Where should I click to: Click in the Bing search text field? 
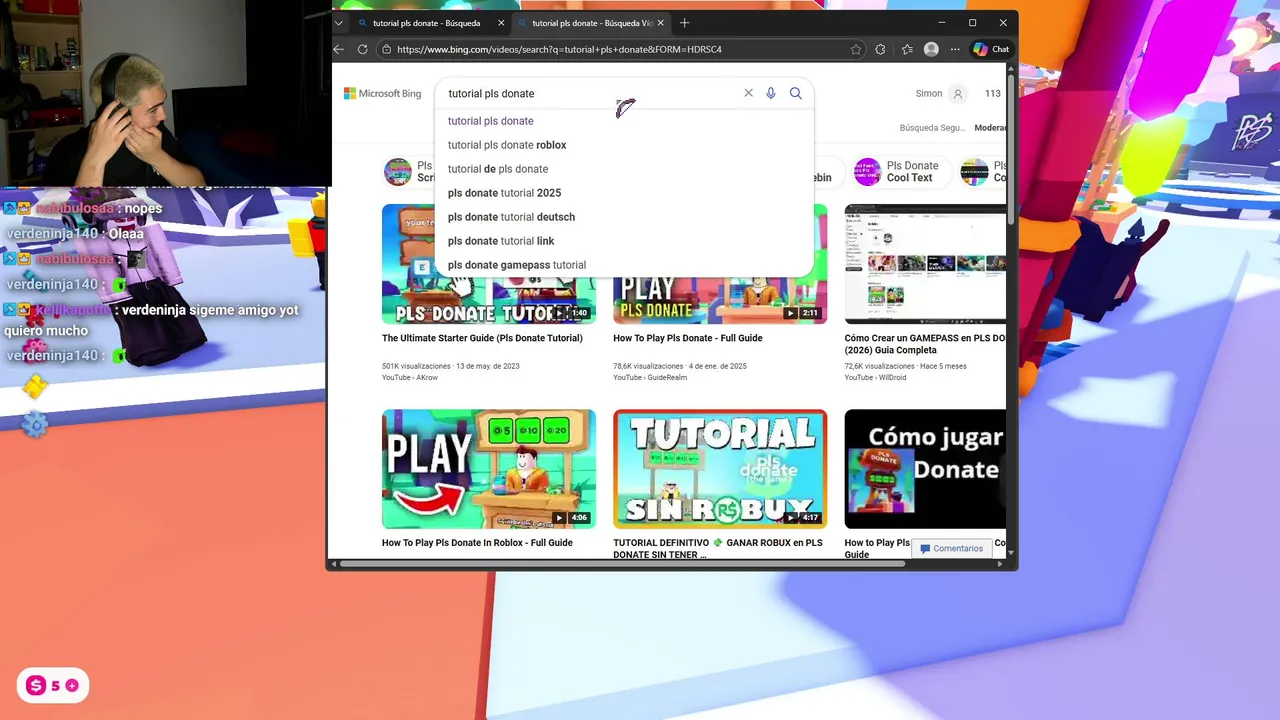590,93
